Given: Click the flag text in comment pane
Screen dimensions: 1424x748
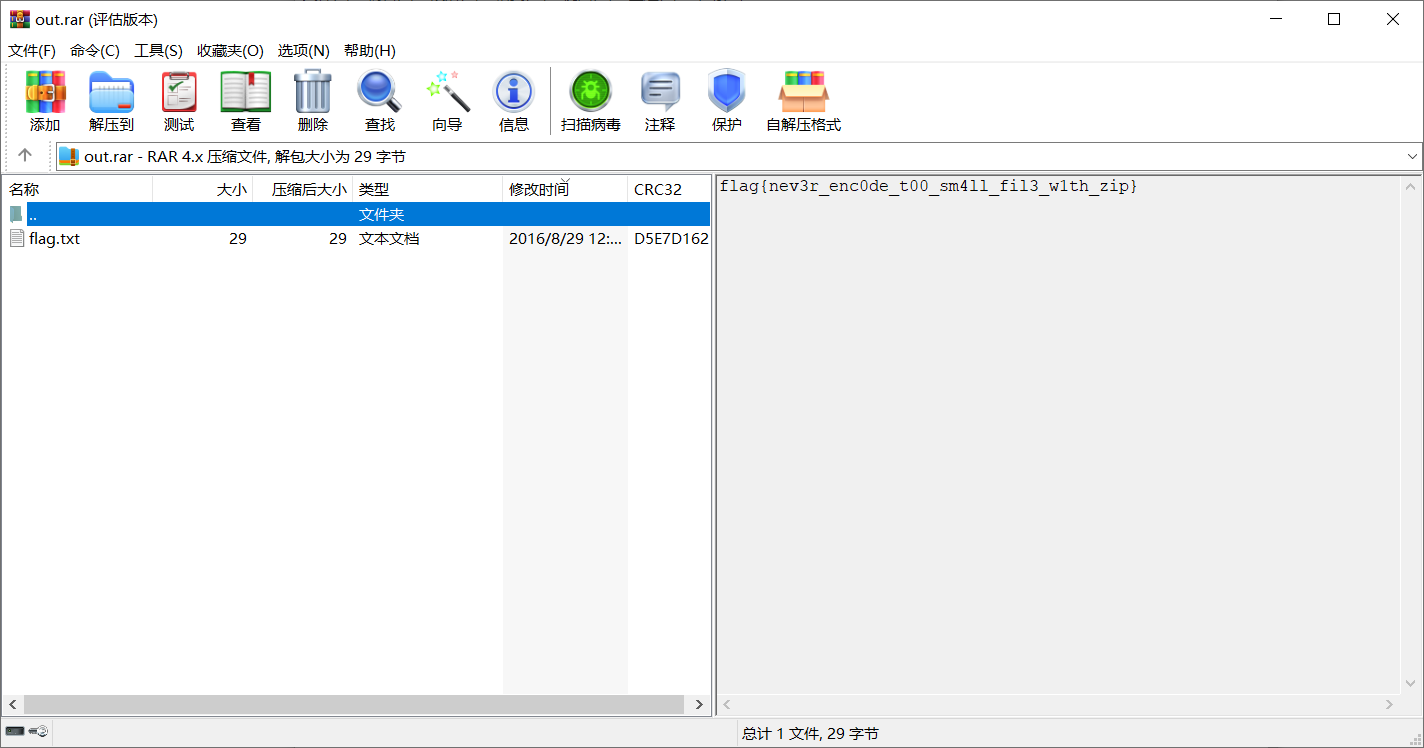Looking at the screenshot, I should 928,186.
